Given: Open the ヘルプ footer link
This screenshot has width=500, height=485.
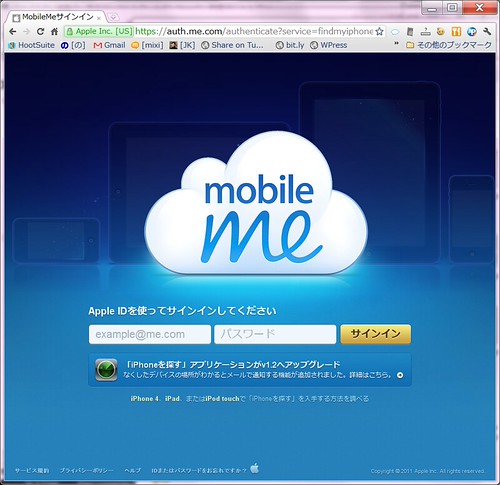Looking at the screenshot, I should click(x=132, y=471).
